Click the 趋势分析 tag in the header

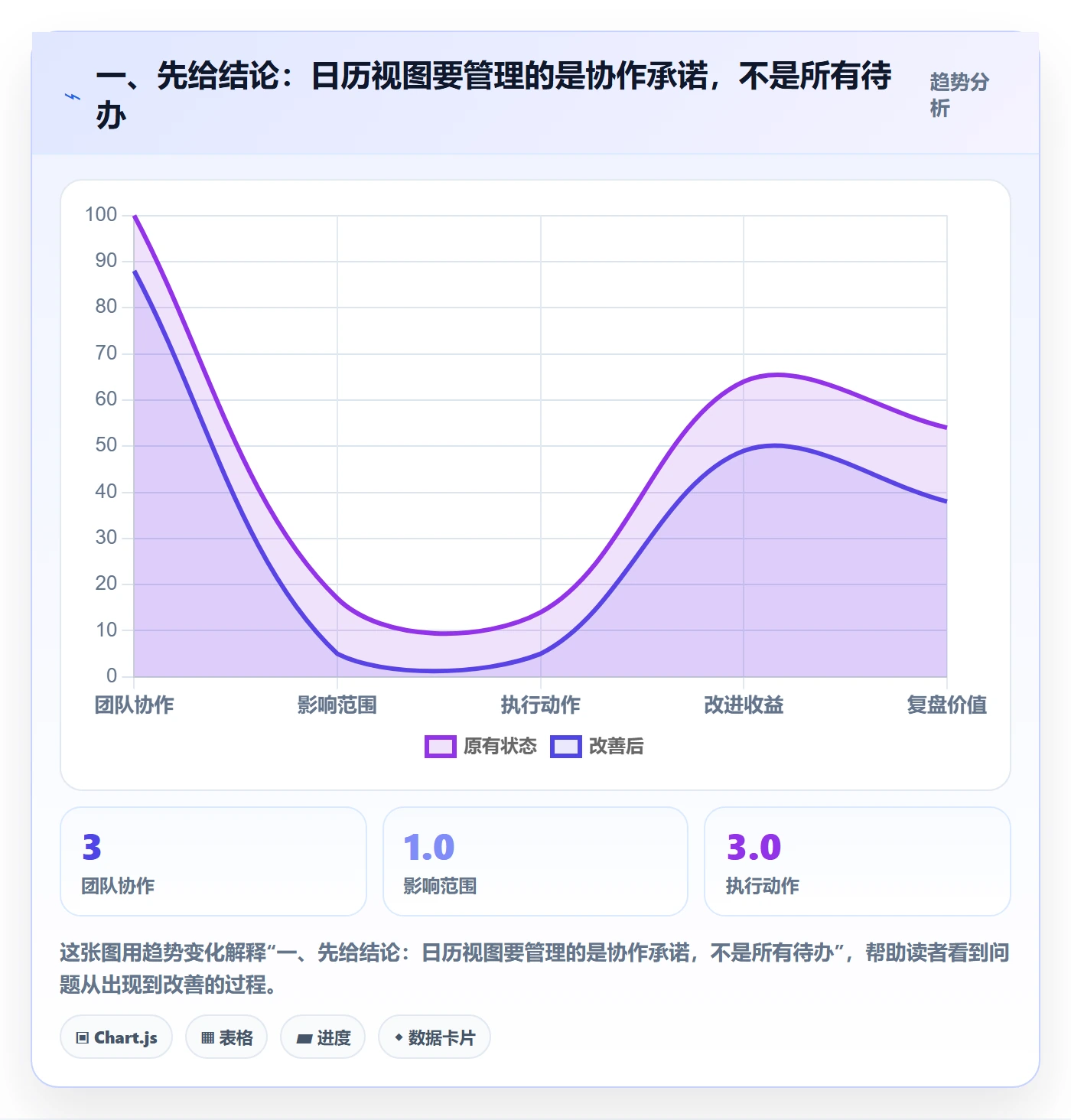[x=959, y=95]
